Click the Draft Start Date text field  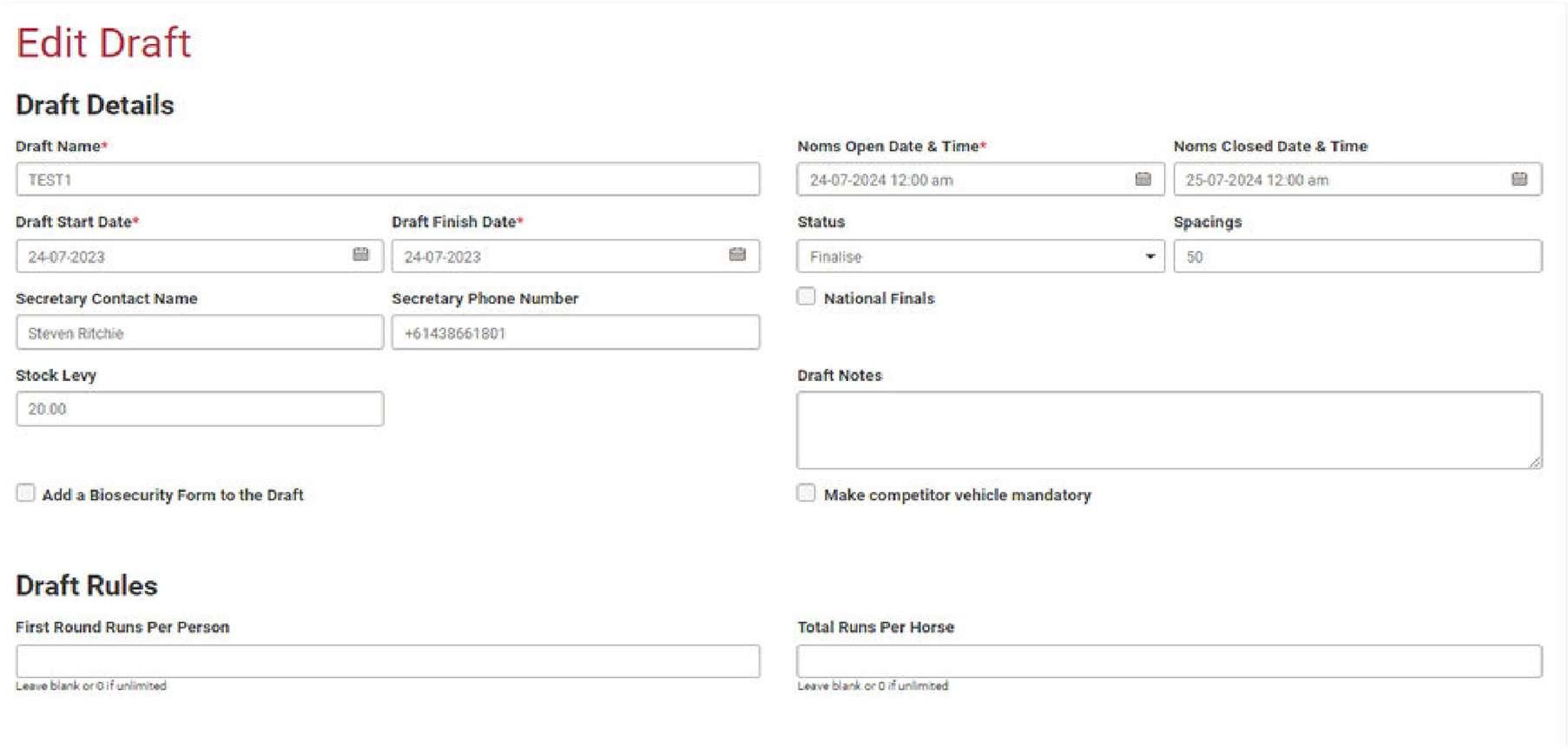click(x=174, y=256)
